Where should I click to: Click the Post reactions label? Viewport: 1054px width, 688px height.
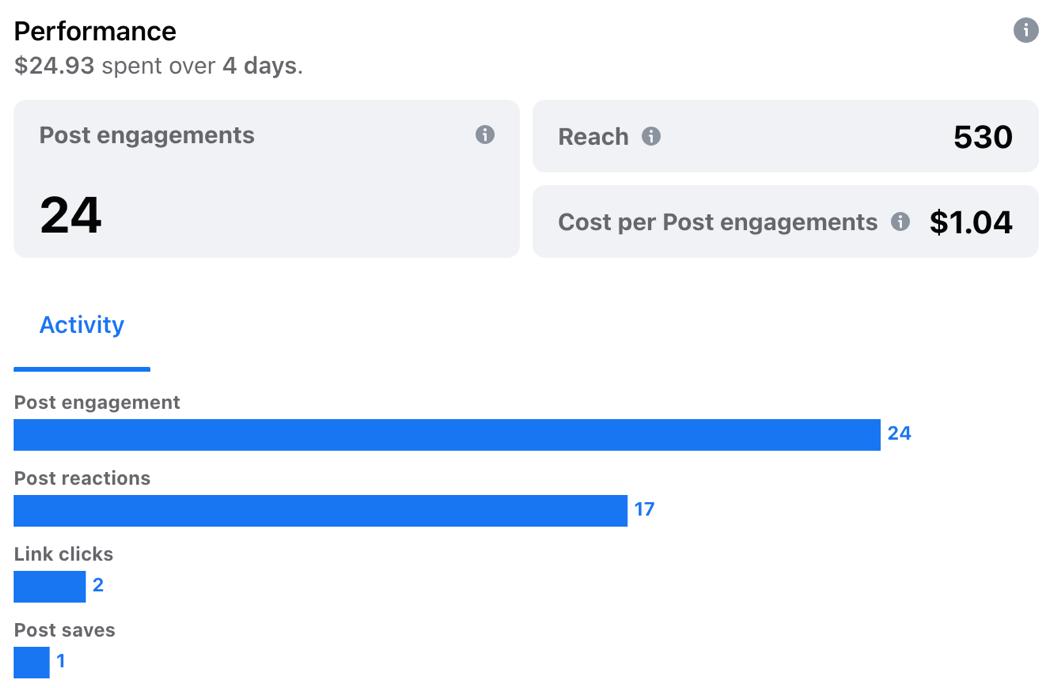coord(82,478)
